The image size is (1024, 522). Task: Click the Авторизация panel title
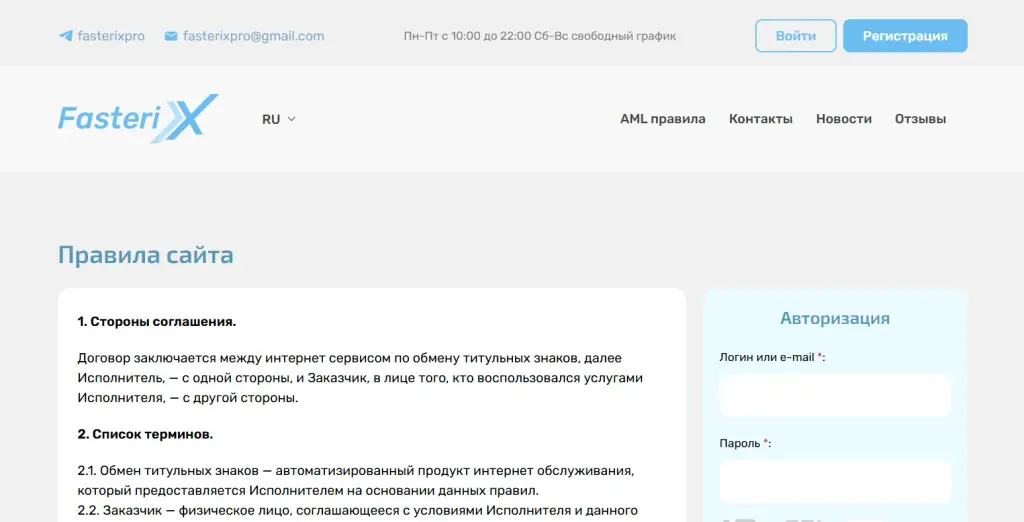tap(835, 318)
